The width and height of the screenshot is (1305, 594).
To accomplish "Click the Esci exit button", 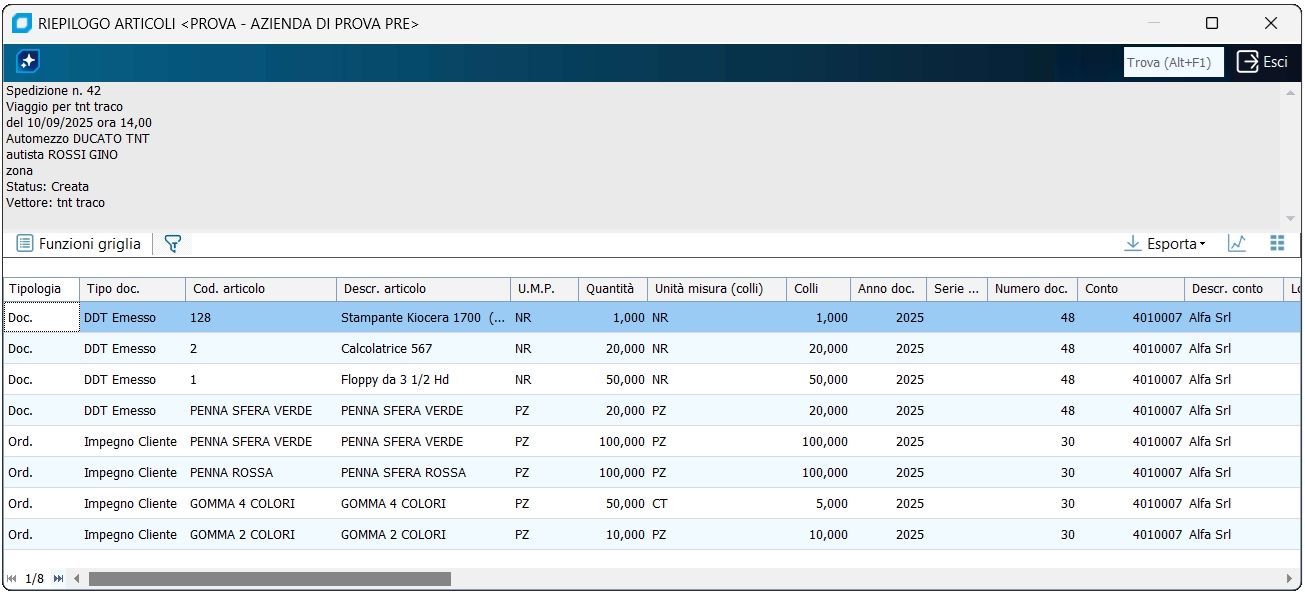I will pyautogui.click(x=1263, y=62).
